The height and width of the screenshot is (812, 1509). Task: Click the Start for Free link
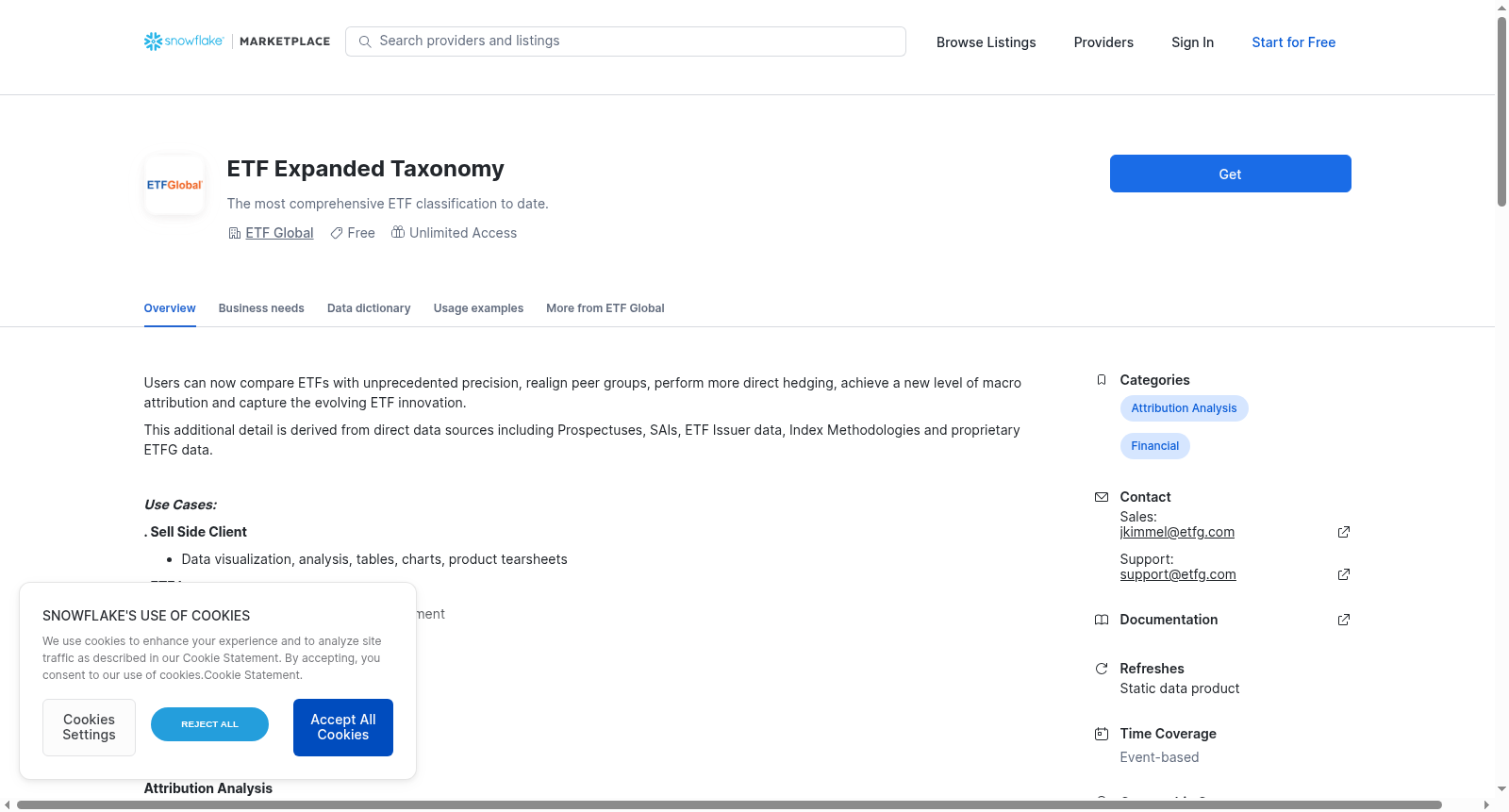point(1293,42)
